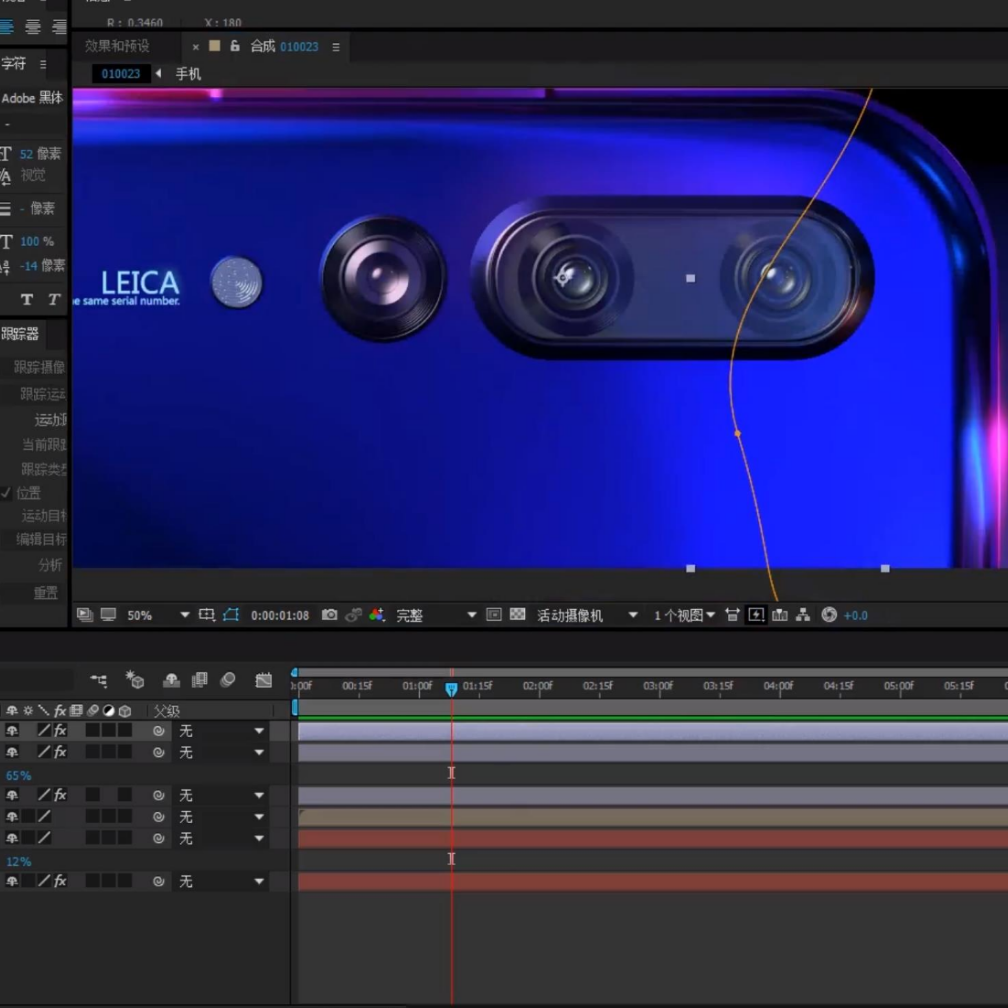Enable 3D layer switch on topmost layer
The height and width of the screenshot is (1008, 1008).
tap(125, 730)
